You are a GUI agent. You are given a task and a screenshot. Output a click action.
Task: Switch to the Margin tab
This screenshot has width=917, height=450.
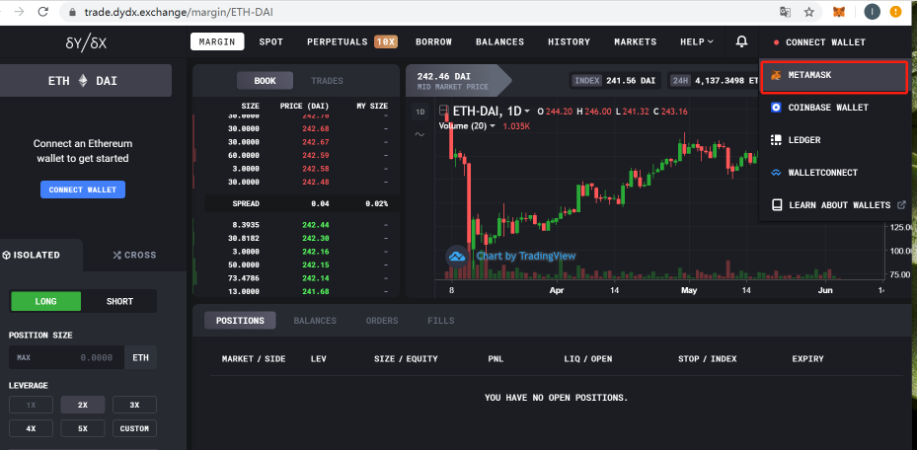[217, 42]
